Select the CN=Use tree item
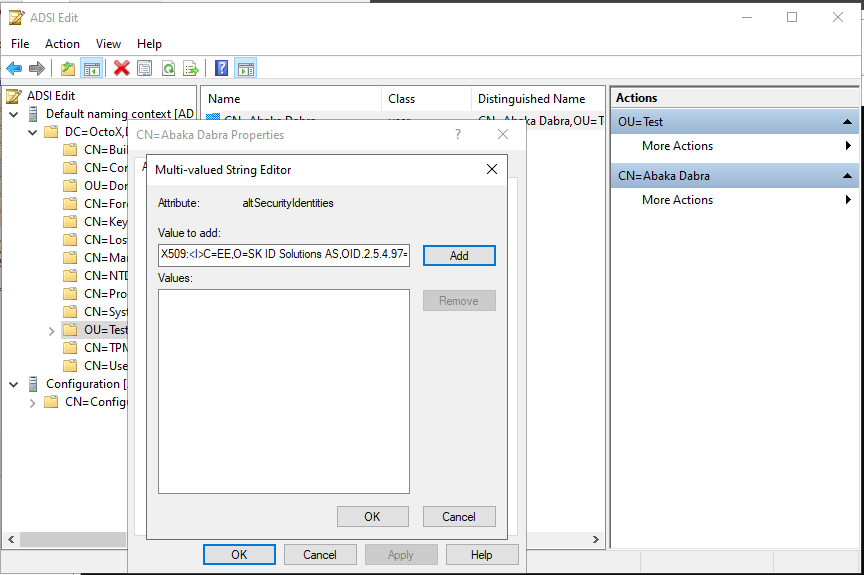Screen dimensions: 864x575 106,366
